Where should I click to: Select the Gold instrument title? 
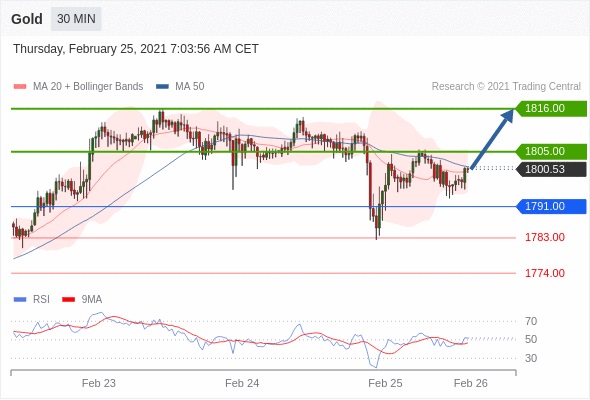[x=27, y=19]
